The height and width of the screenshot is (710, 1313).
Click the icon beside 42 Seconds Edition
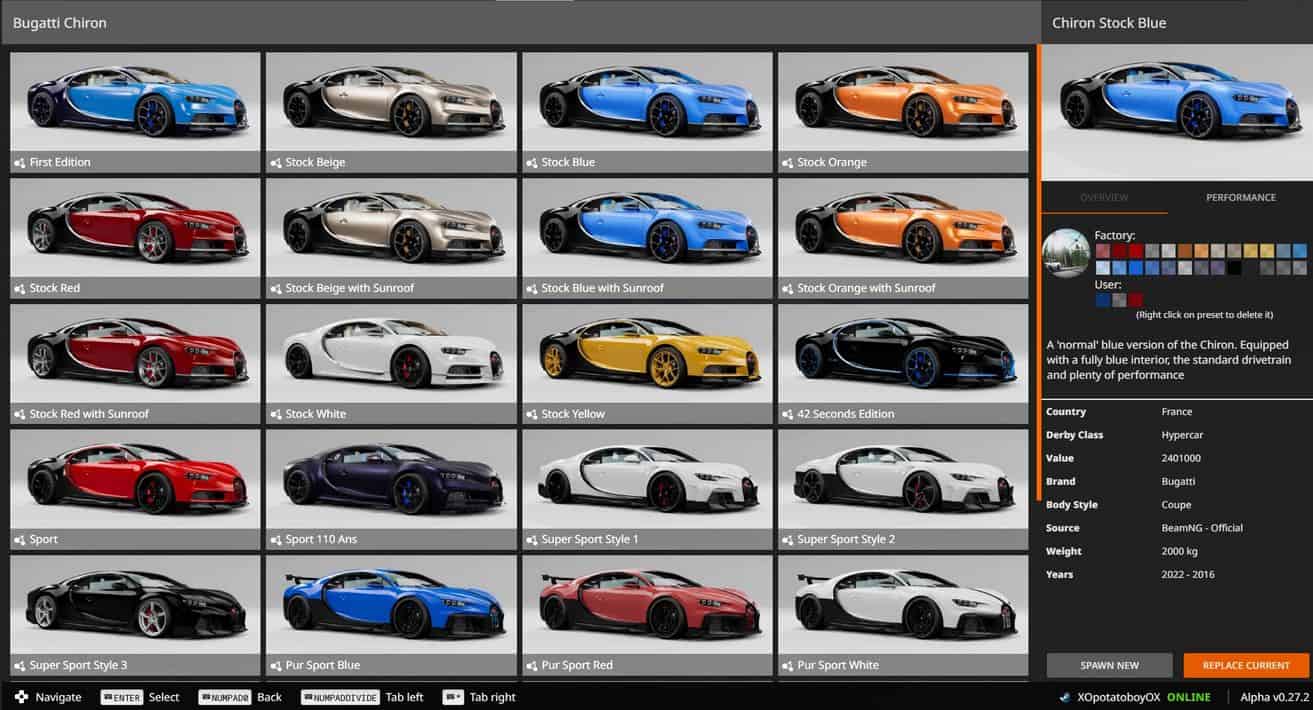[x=787, y=414]
